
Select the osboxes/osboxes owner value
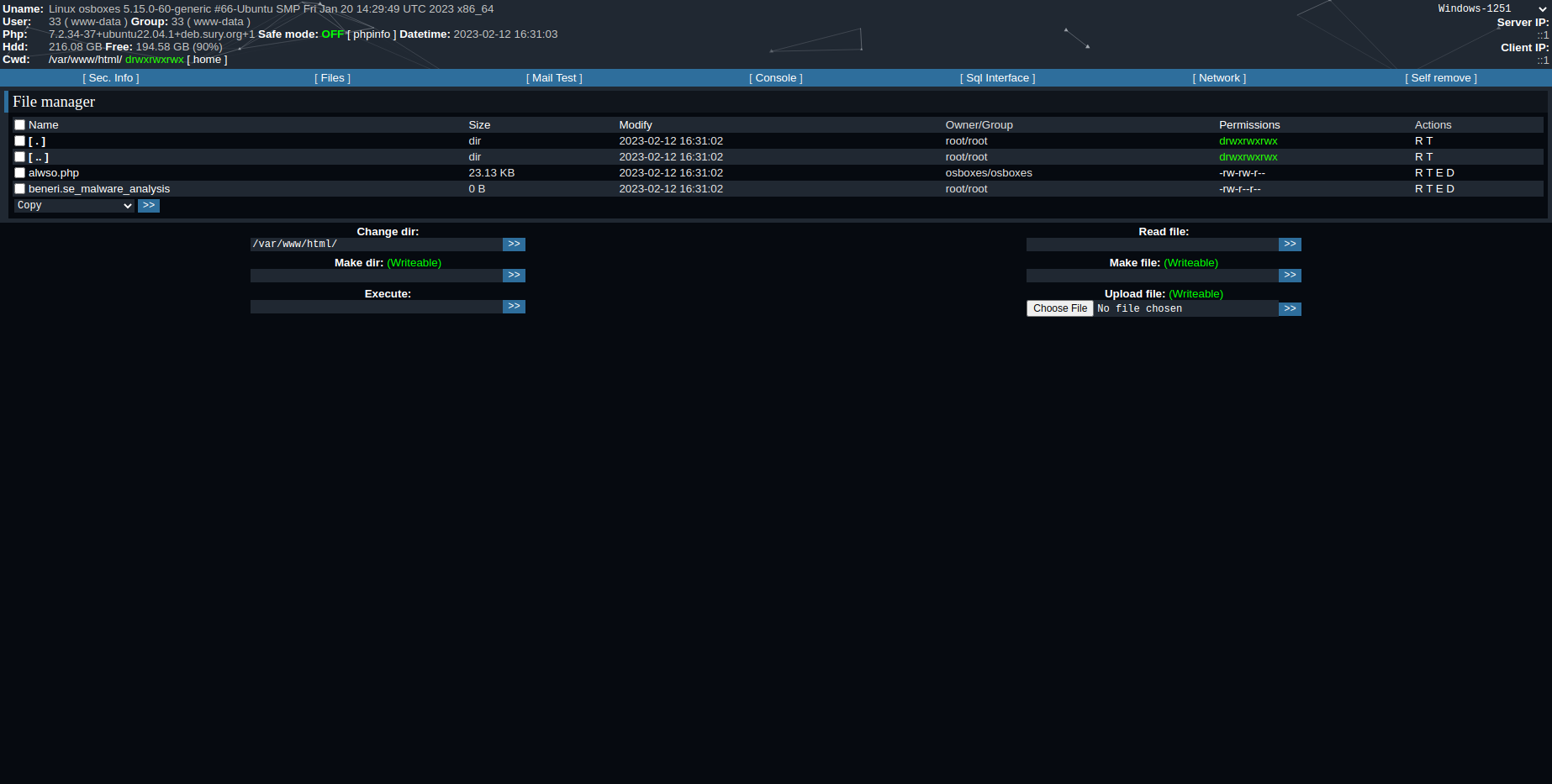(989, 173)
